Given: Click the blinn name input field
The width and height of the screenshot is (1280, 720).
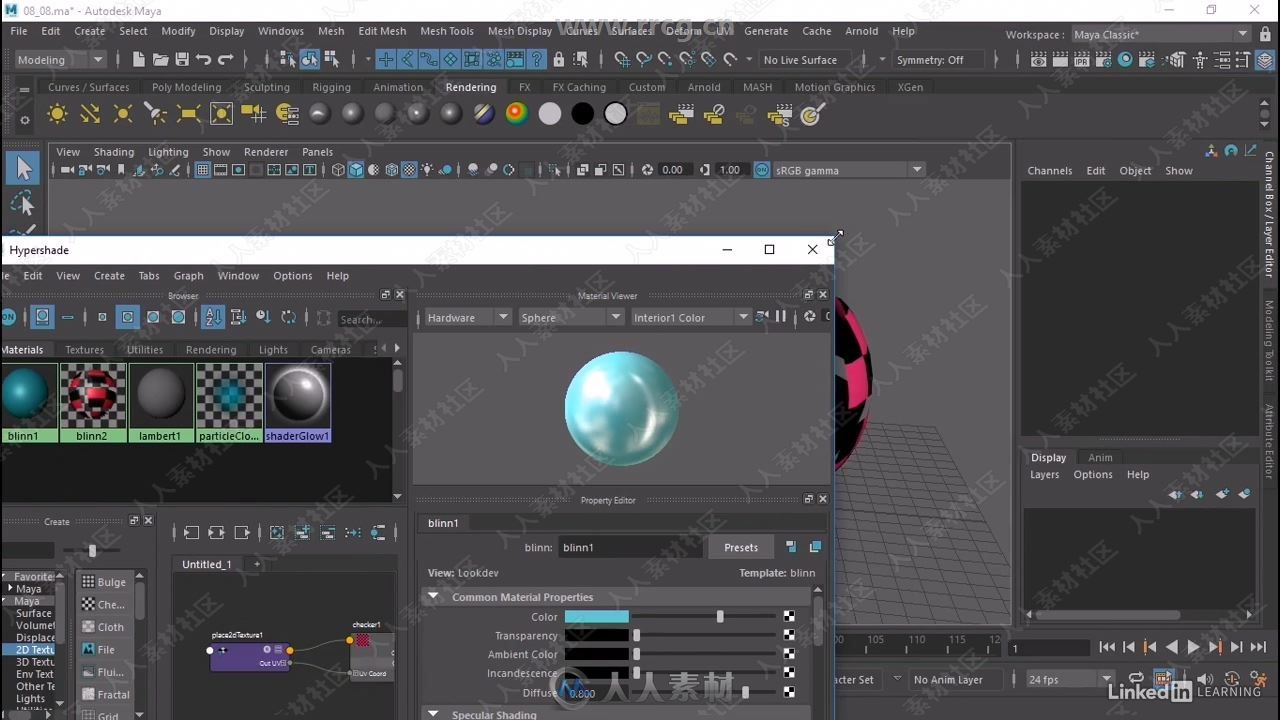Looking at the screenshot, I should [x=629, y=547].
